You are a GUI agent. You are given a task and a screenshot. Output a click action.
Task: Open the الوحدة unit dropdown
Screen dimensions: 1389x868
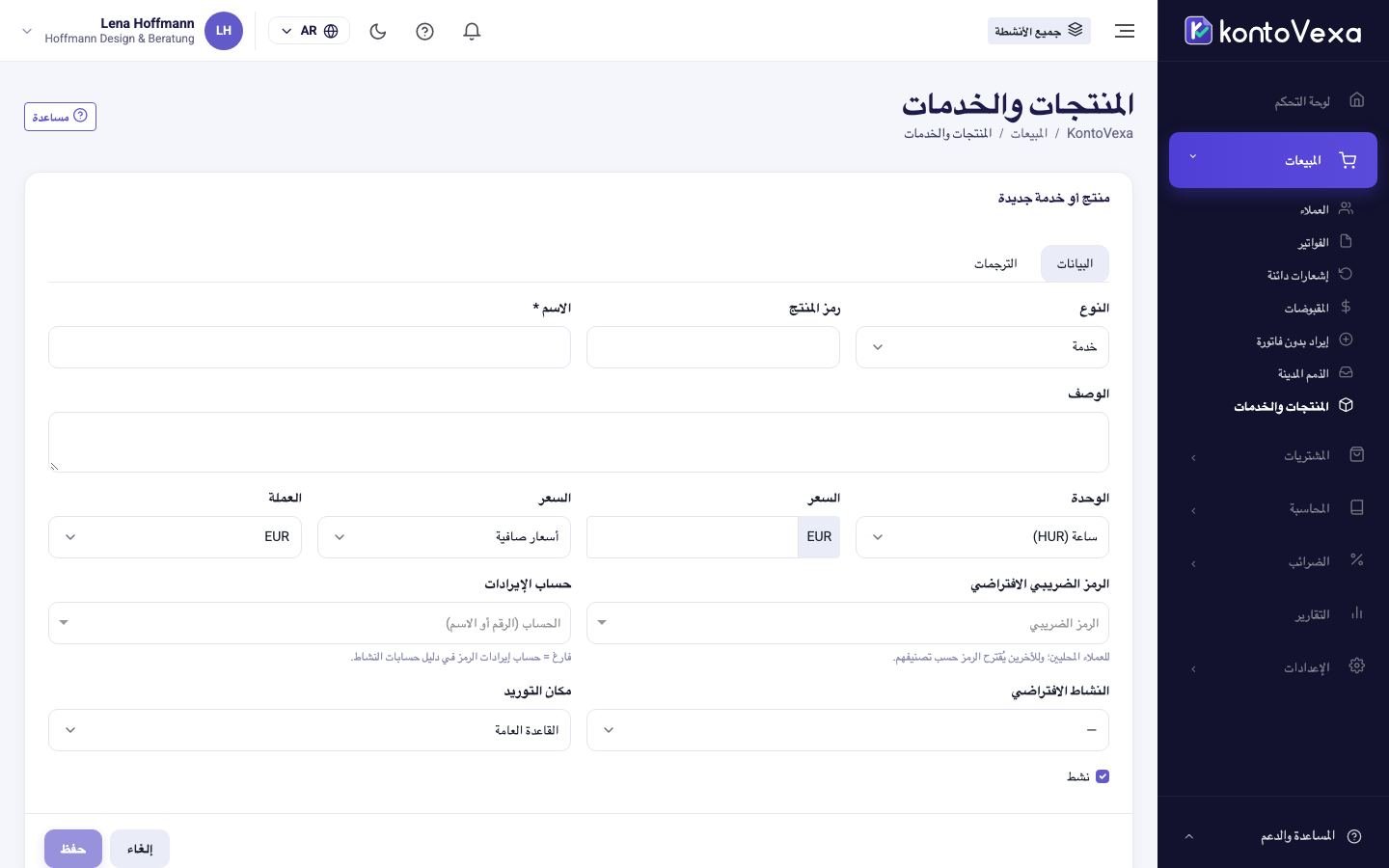(982, 536)
